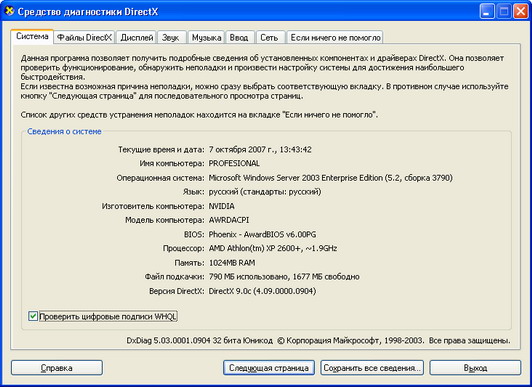Click page file value 790 МБ использовано

pyautogui.click(x=249, y=277)
